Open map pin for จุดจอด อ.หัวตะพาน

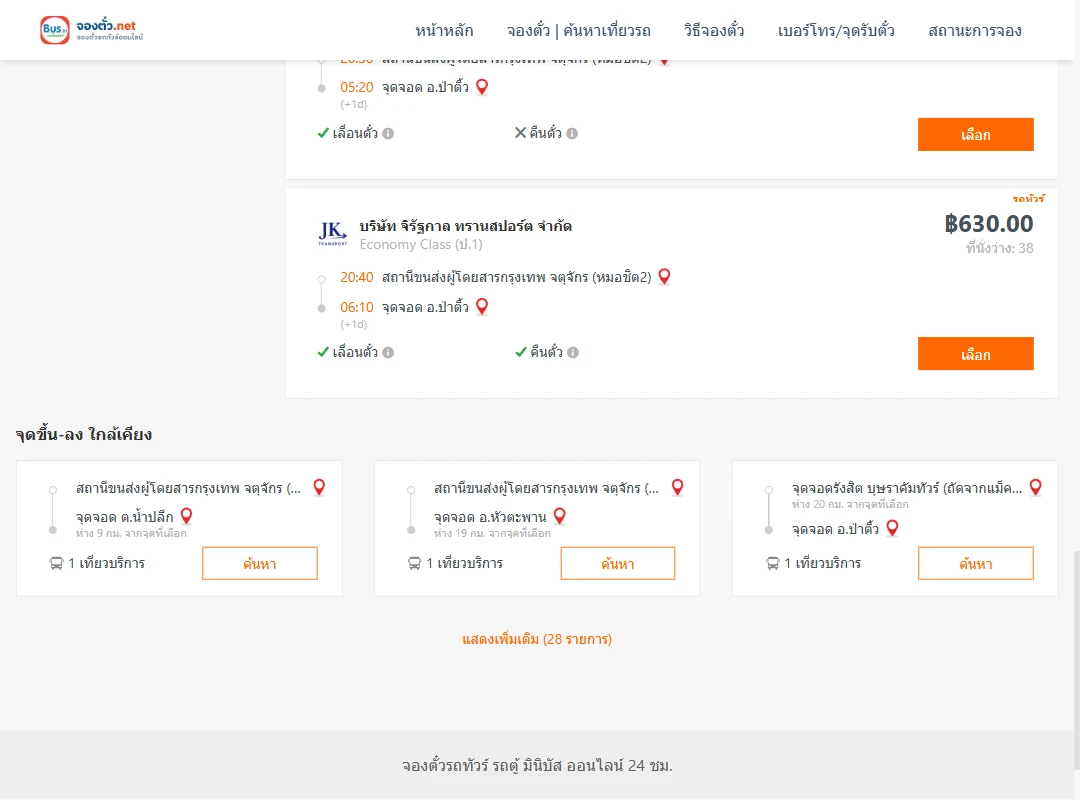560,515
